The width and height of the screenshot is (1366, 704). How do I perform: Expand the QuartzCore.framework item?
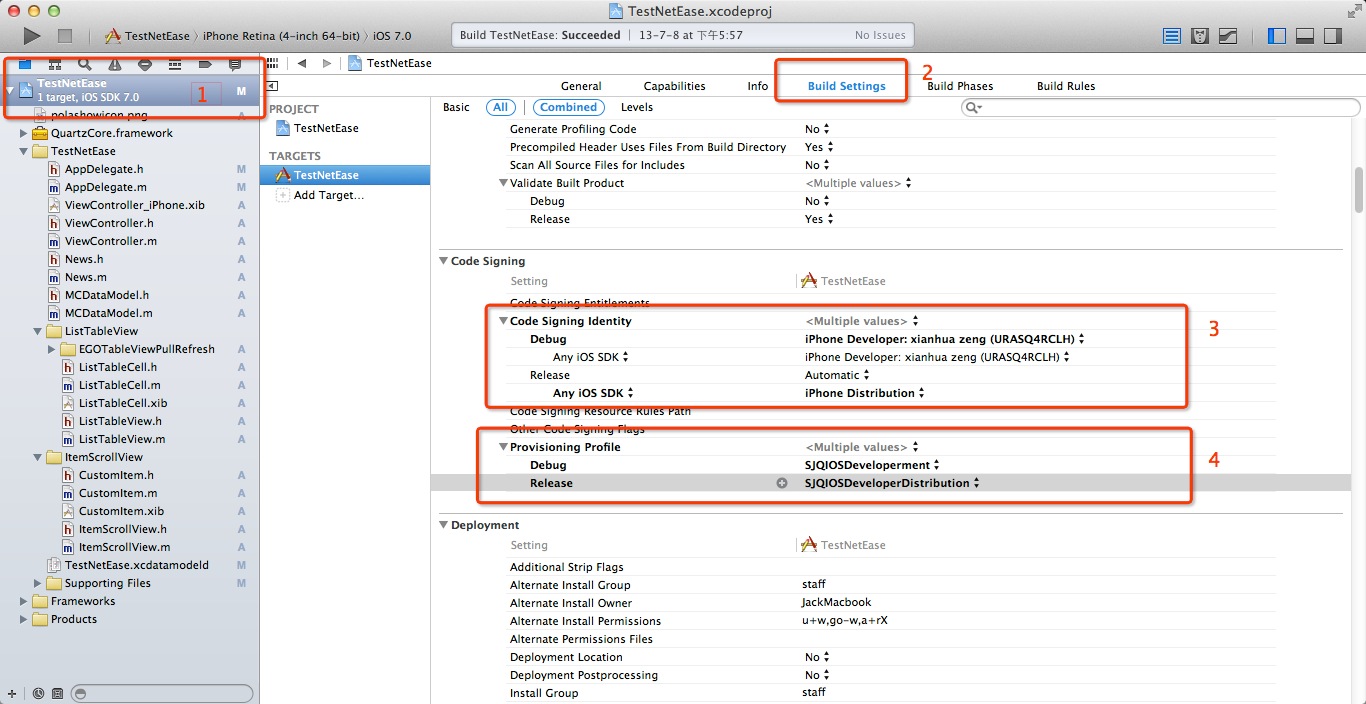click(x=24, y=133)
